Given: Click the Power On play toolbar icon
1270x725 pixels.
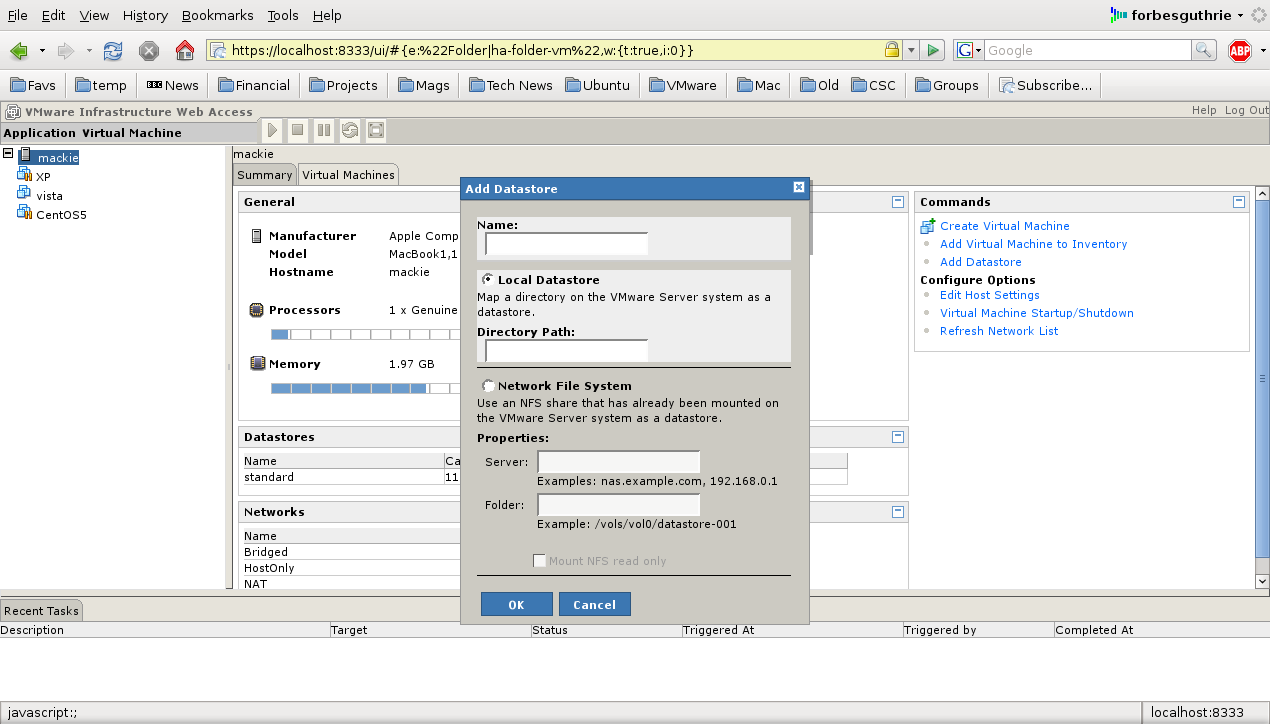Looking at the screenshot, I should (272, 130).
